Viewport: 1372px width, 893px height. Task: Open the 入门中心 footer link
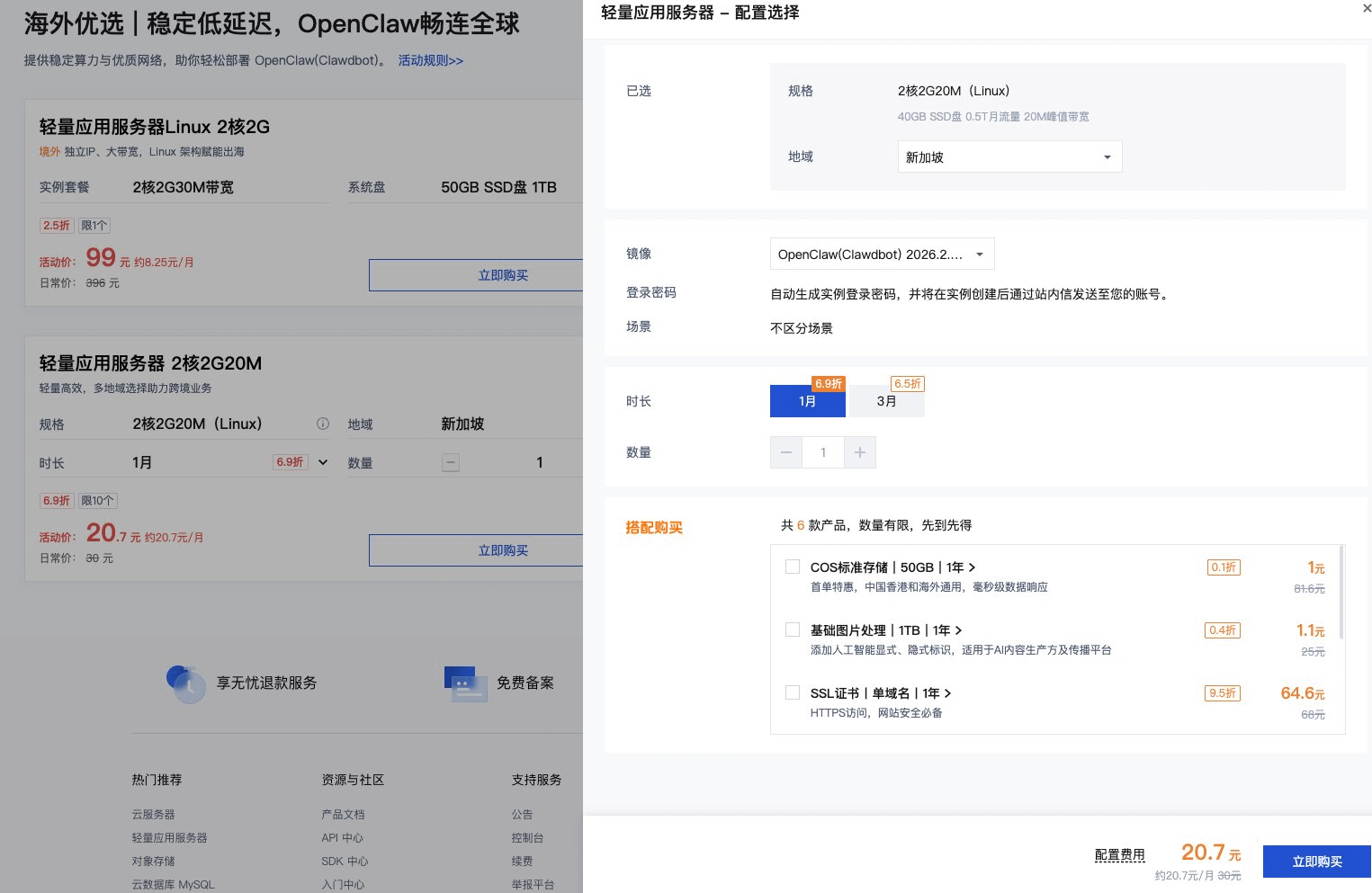pos(344,884)
